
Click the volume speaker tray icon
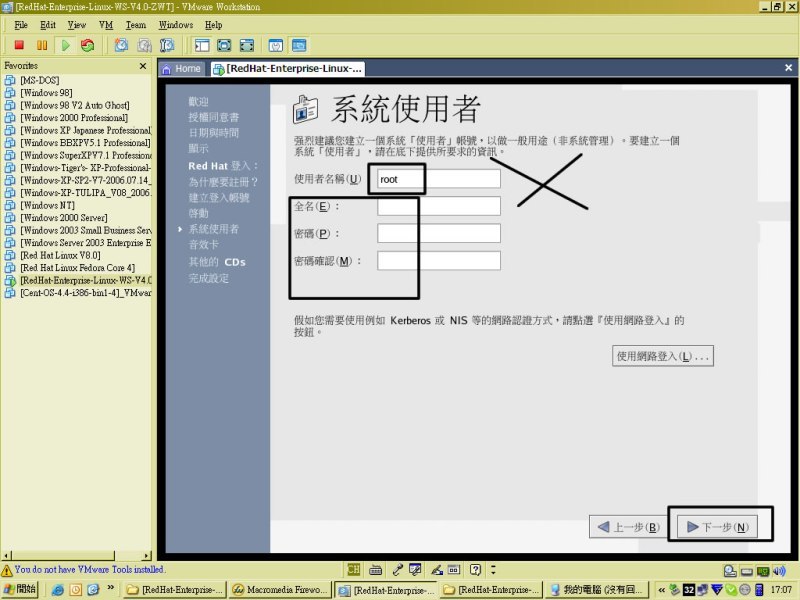(x=780, y=570)
